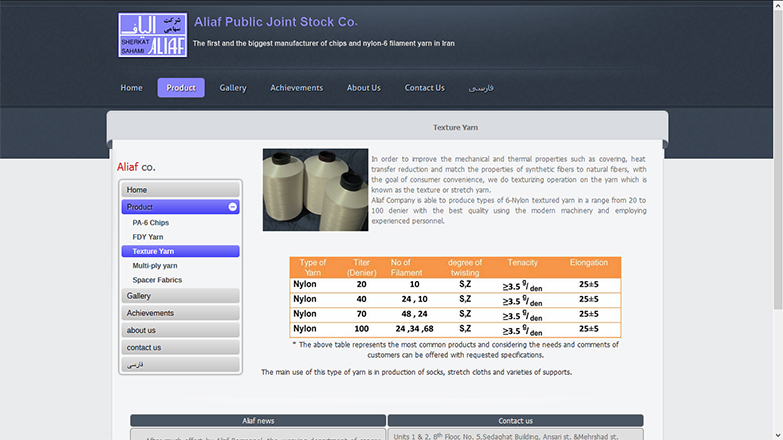The height and width of the screenshot is (440, 783).
Task: Click the yarn spools product photo
Action: tap(316, 190)
